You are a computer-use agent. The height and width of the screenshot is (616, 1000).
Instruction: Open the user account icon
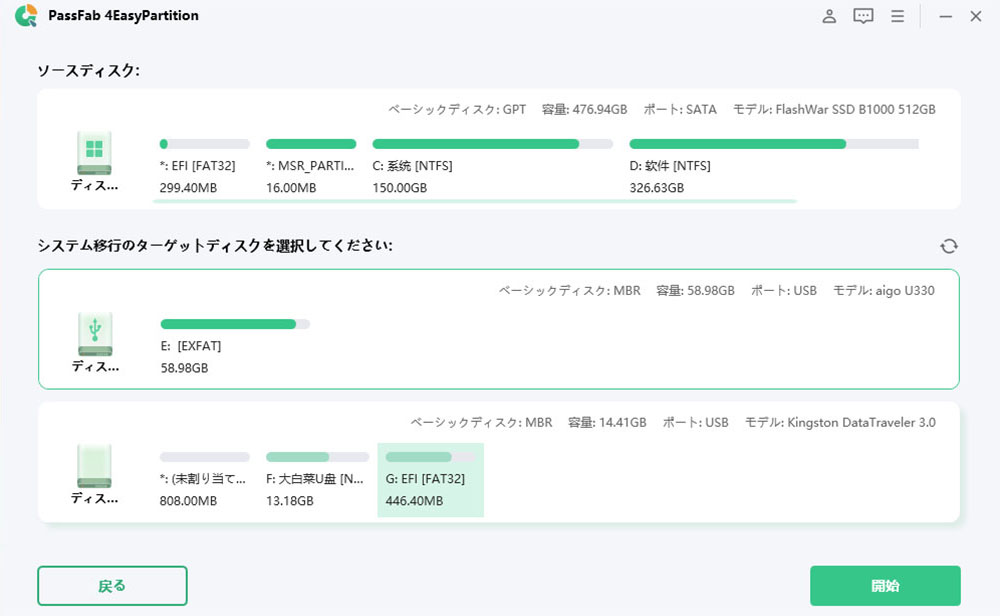[x=829, y=16]
